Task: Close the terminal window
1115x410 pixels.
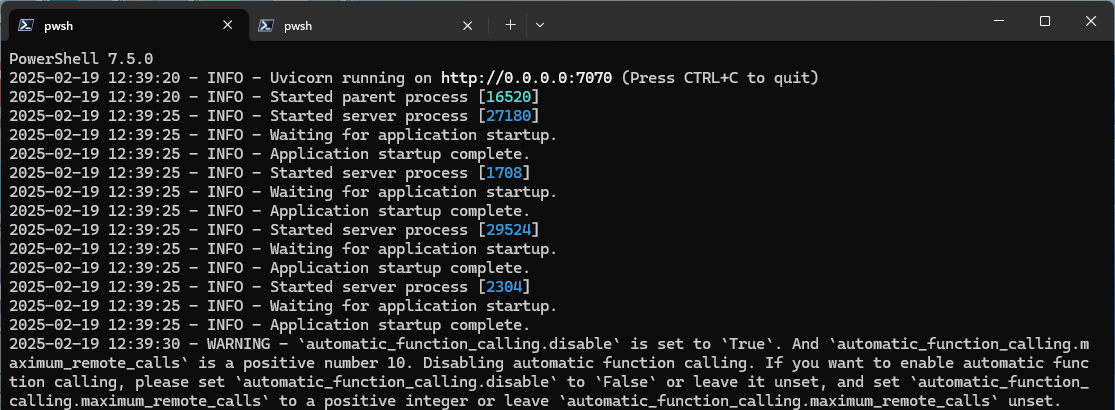Action: (x=1090, y=21)
